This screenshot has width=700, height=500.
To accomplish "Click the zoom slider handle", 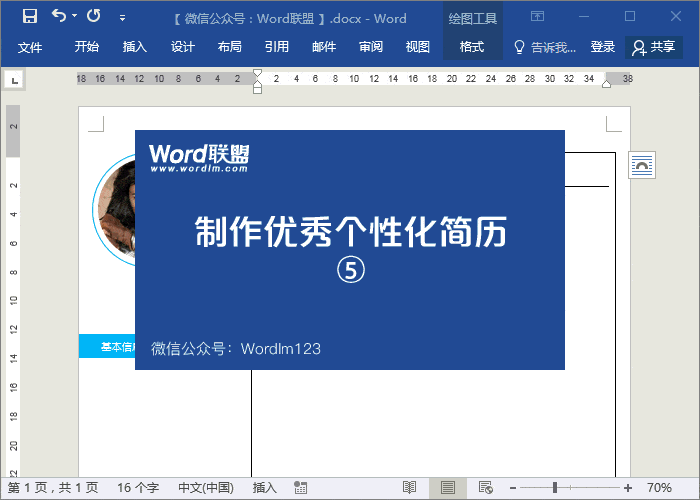I will pyautogui.click(x=555, y=488).
